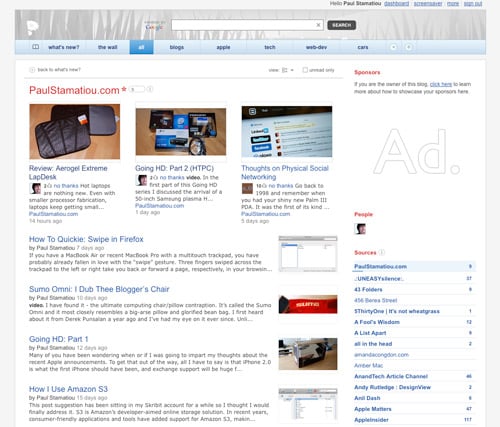Image resolution: width=500 pixels, height=427 pixels.
Task: Select the web-dev tab
Action: pyautogui.click(x=316, y=47)
